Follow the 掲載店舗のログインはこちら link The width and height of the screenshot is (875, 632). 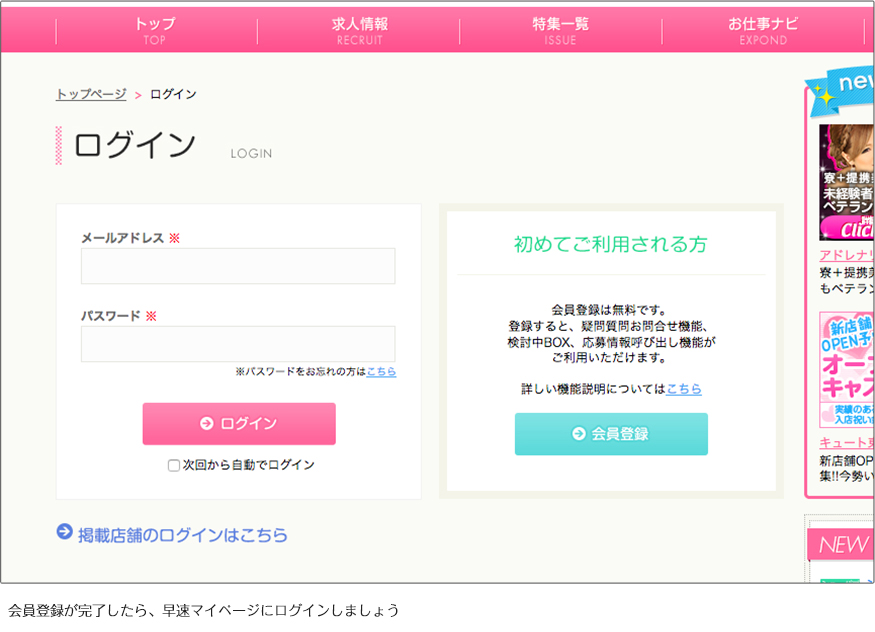(183, 535)
